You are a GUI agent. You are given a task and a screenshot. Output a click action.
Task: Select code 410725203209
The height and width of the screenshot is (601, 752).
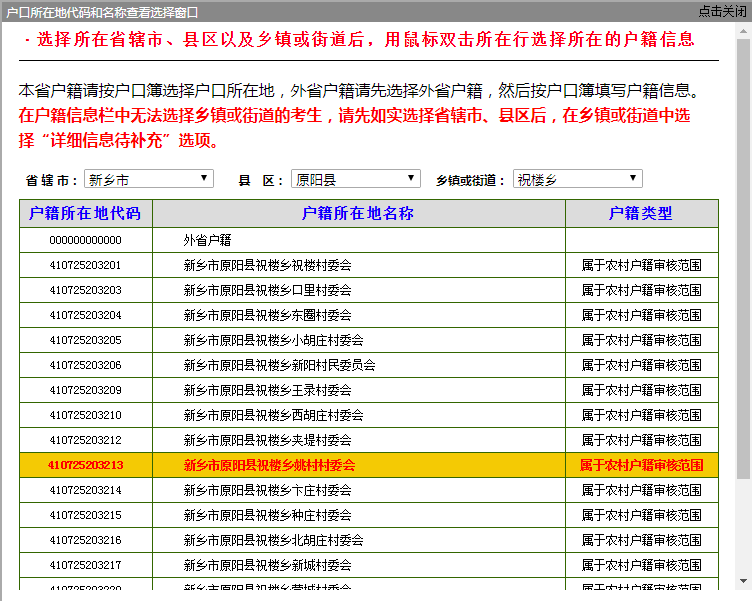(x=86, y=390)
